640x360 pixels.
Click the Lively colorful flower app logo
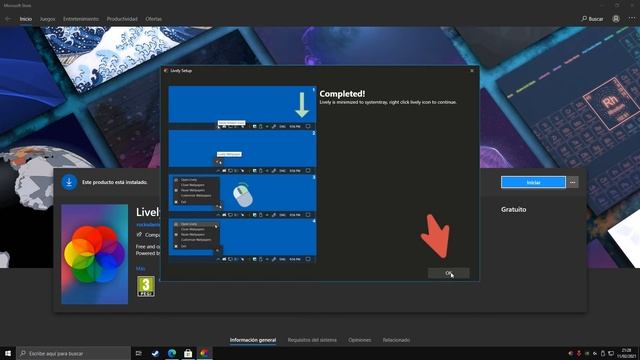[x=95, y=254]
